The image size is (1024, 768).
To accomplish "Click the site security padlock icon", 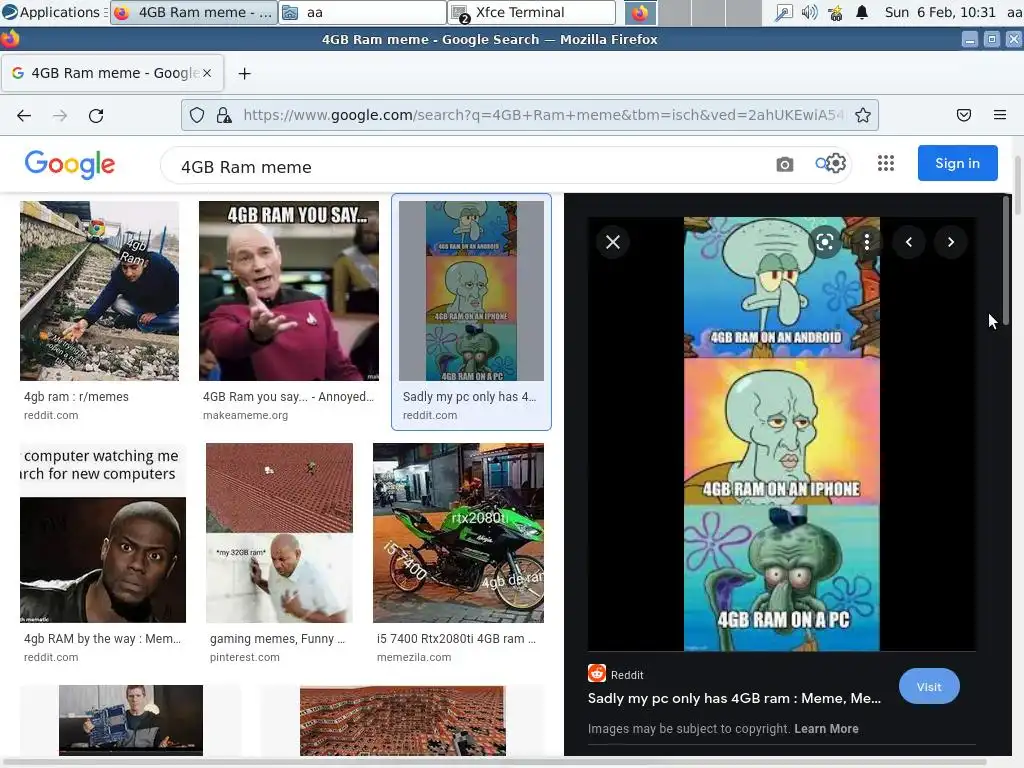I will pos(224,116).
